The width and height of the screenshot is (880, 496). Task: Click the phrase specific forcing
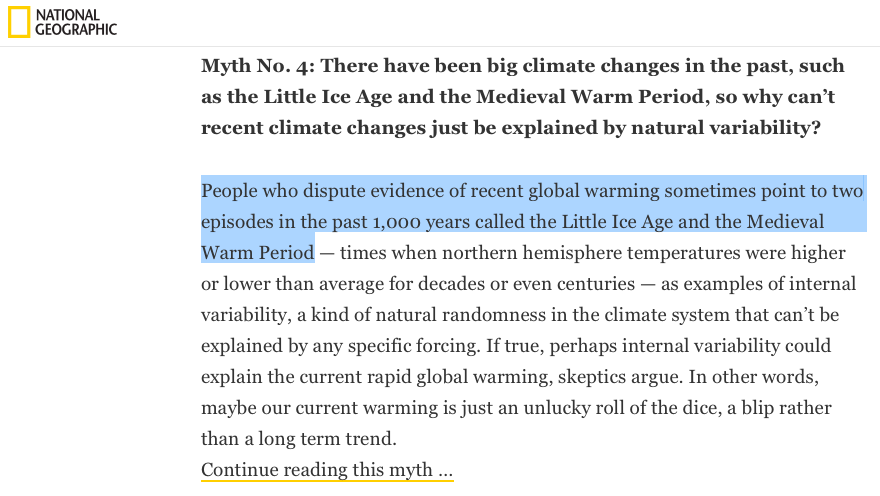point(414,346)
